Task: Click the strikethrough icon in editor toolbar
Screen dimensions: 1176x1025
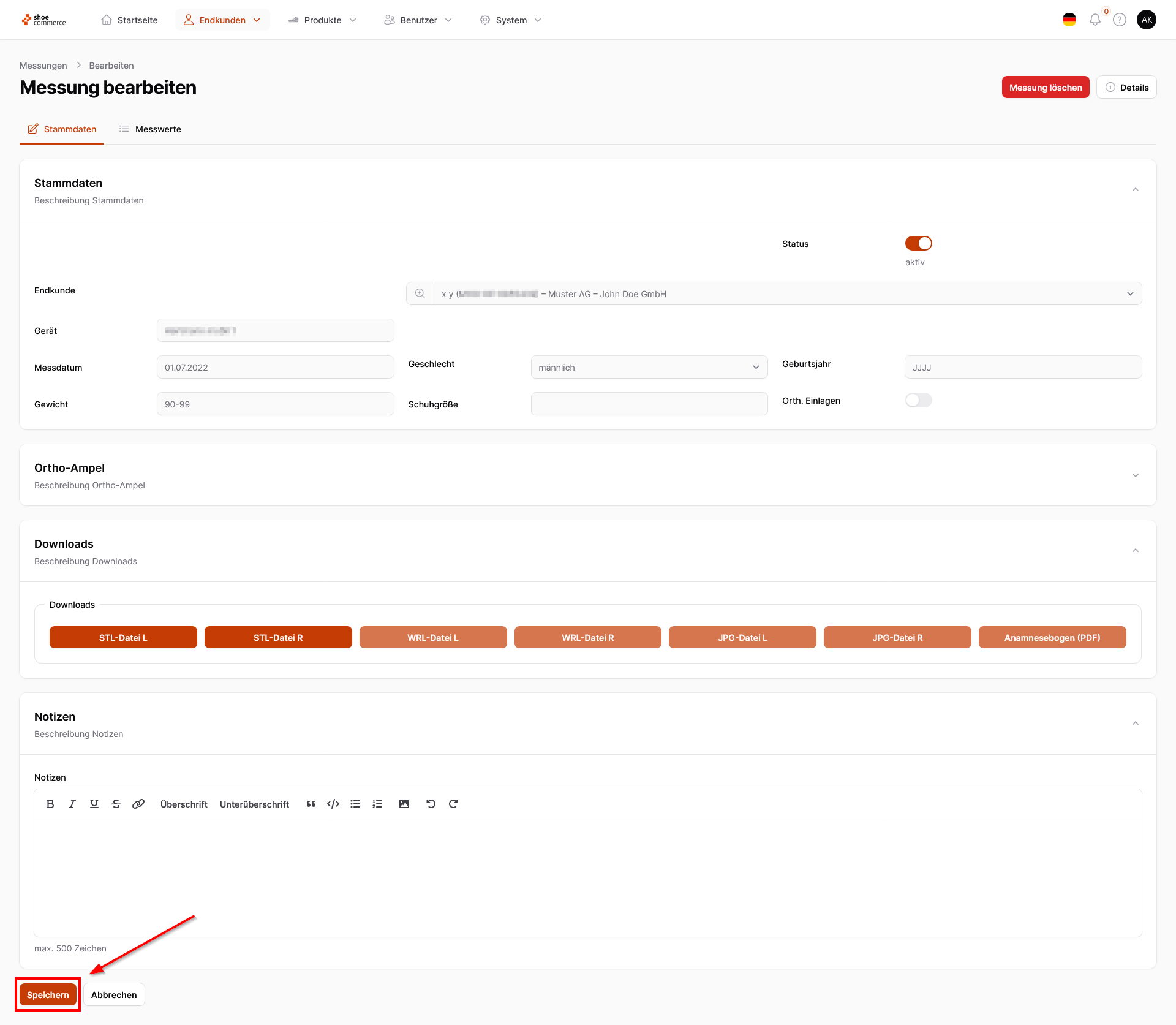Action: click(x=116, y=804)
